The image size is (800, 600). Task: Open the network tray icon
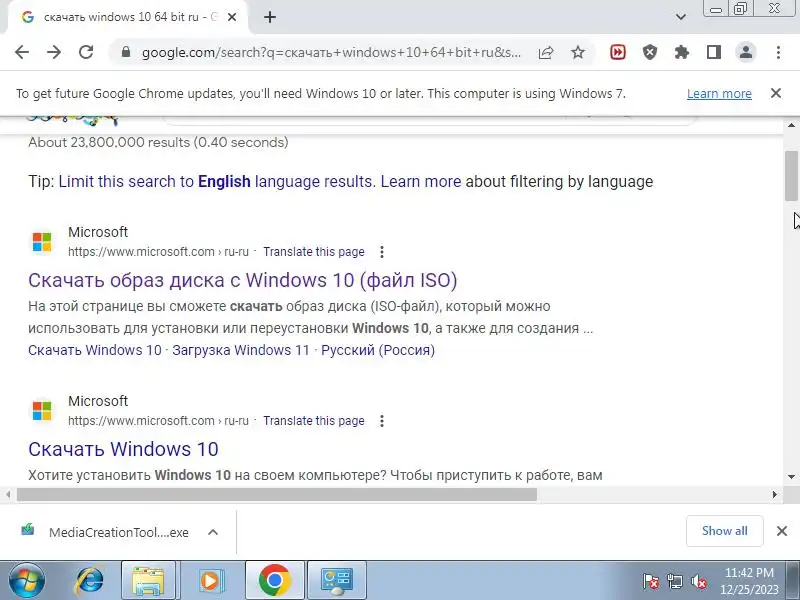click(x=674, y=581)
